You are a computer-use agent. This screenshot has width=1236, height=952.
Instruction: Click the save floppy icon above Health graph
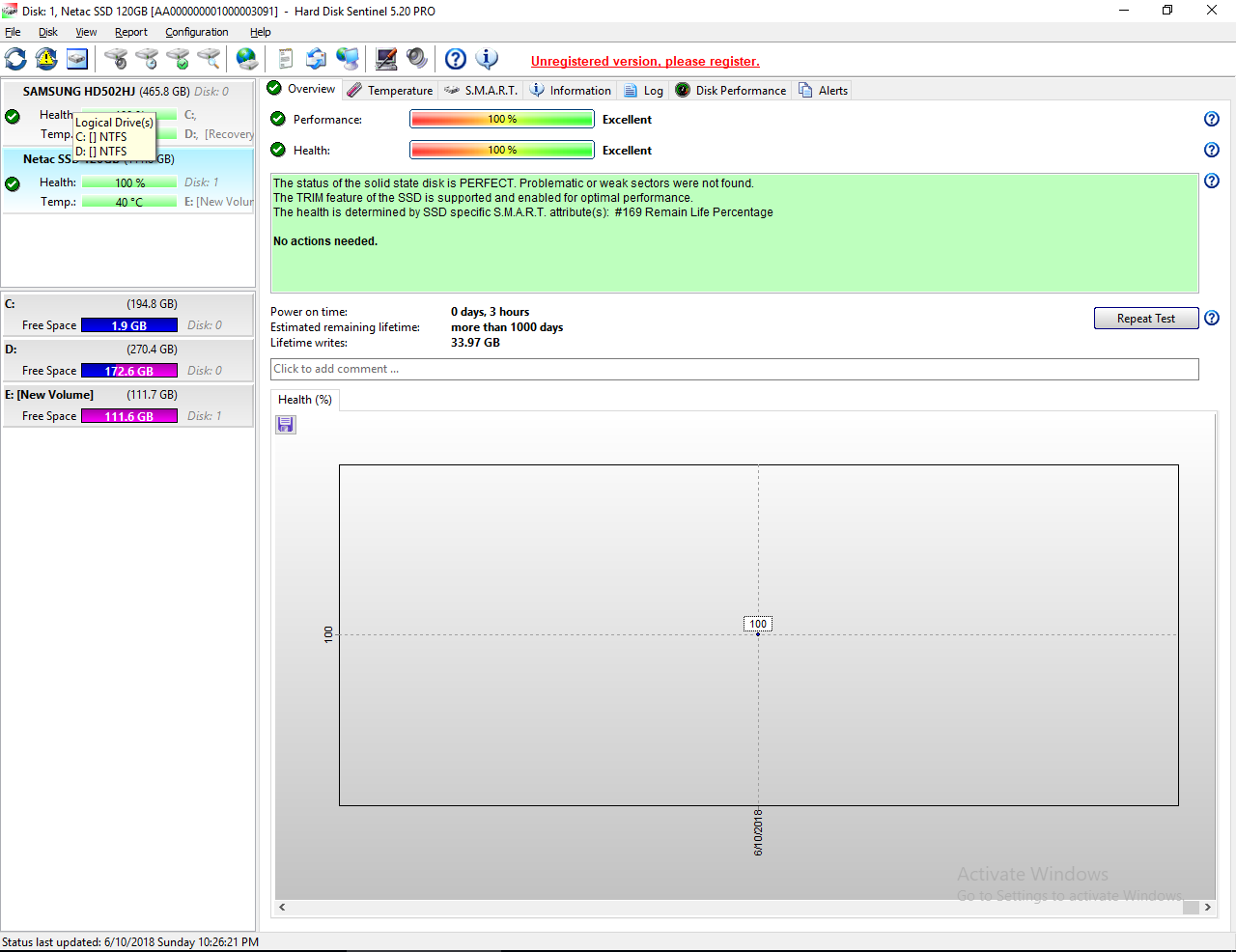tap(286, 425)
